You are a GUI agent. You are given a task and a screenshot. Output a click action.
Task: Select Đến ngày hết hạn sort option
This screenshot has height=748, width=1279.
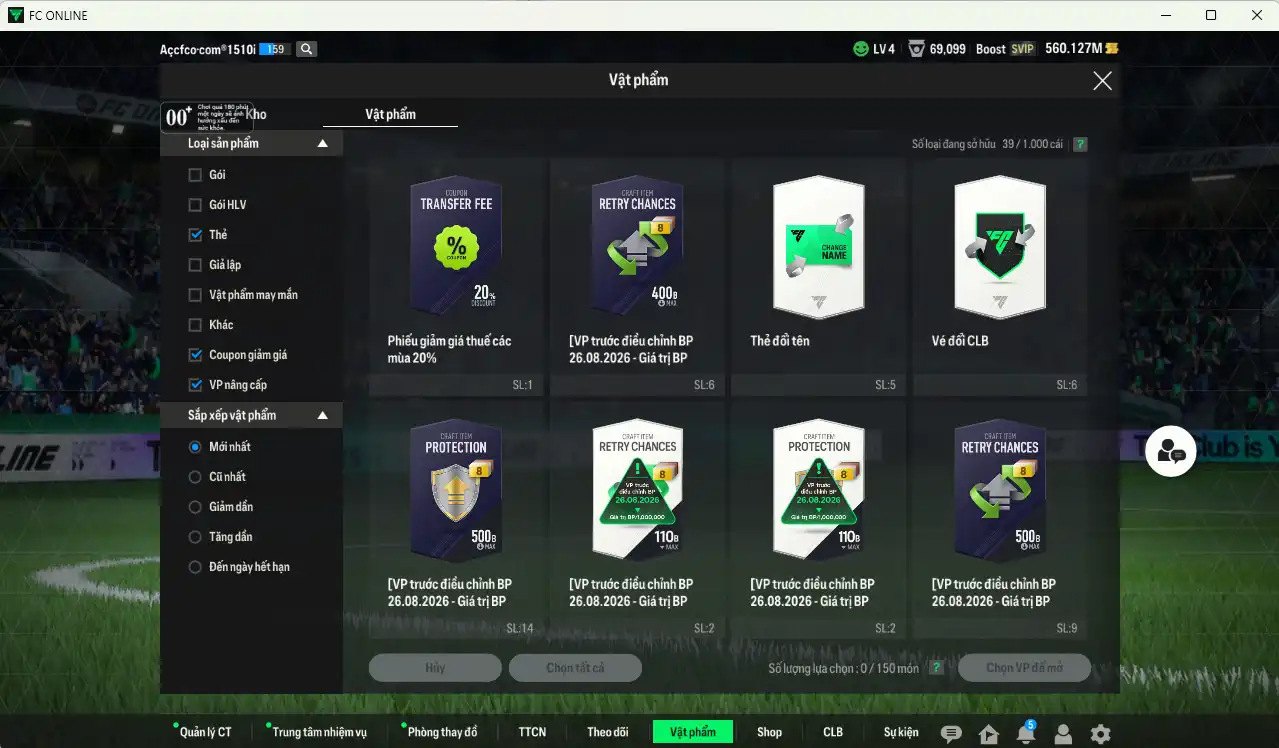[195, 567]
